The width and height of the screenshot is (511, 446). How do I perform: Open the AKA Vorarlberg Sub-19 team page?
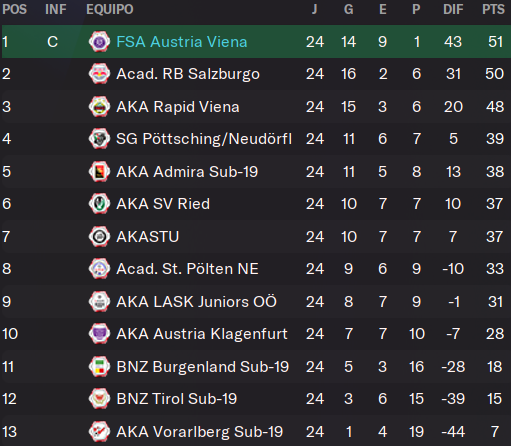click(200, 432)
